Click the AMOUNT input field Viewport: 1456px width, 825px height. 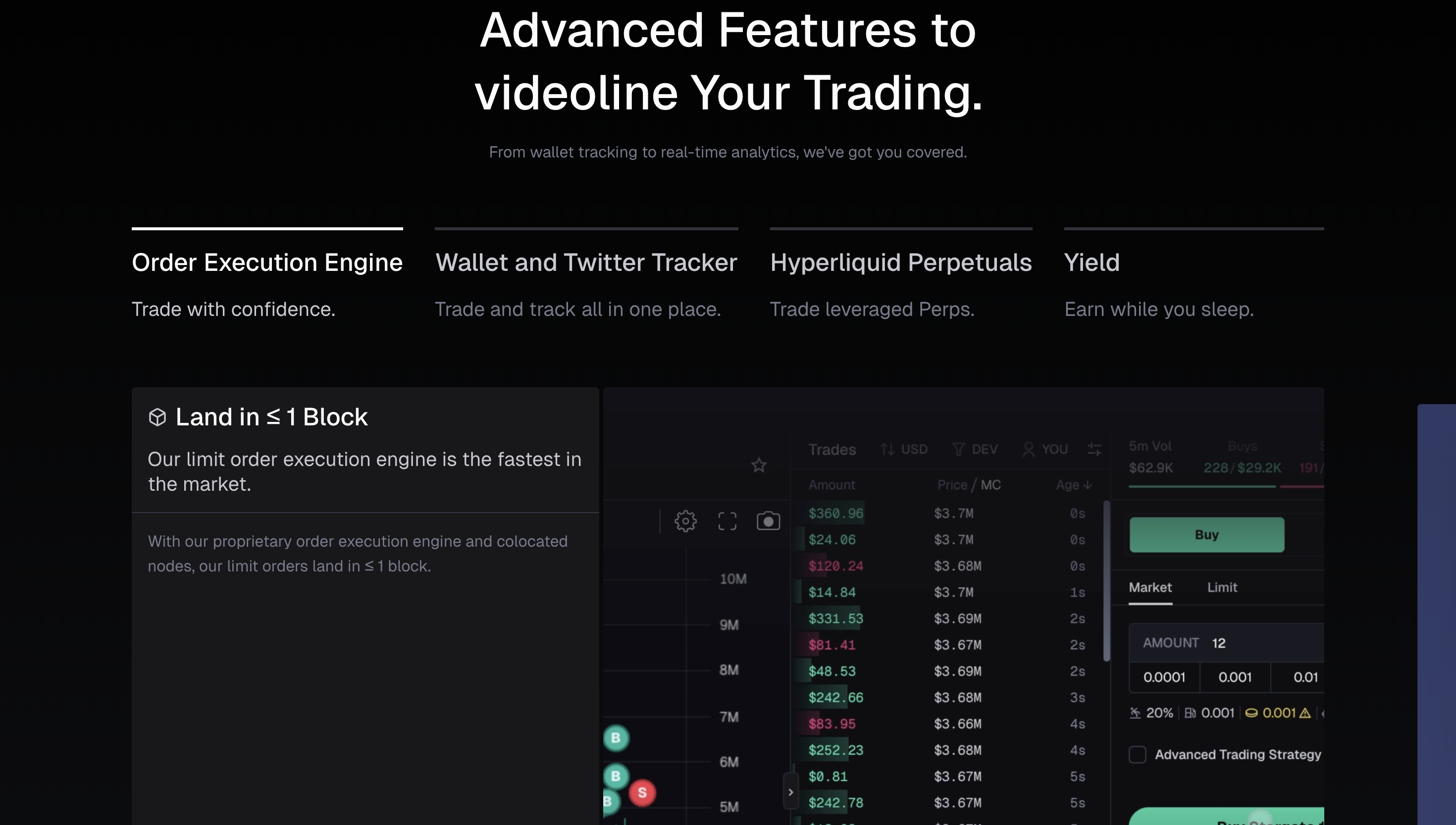point(1227,643)
